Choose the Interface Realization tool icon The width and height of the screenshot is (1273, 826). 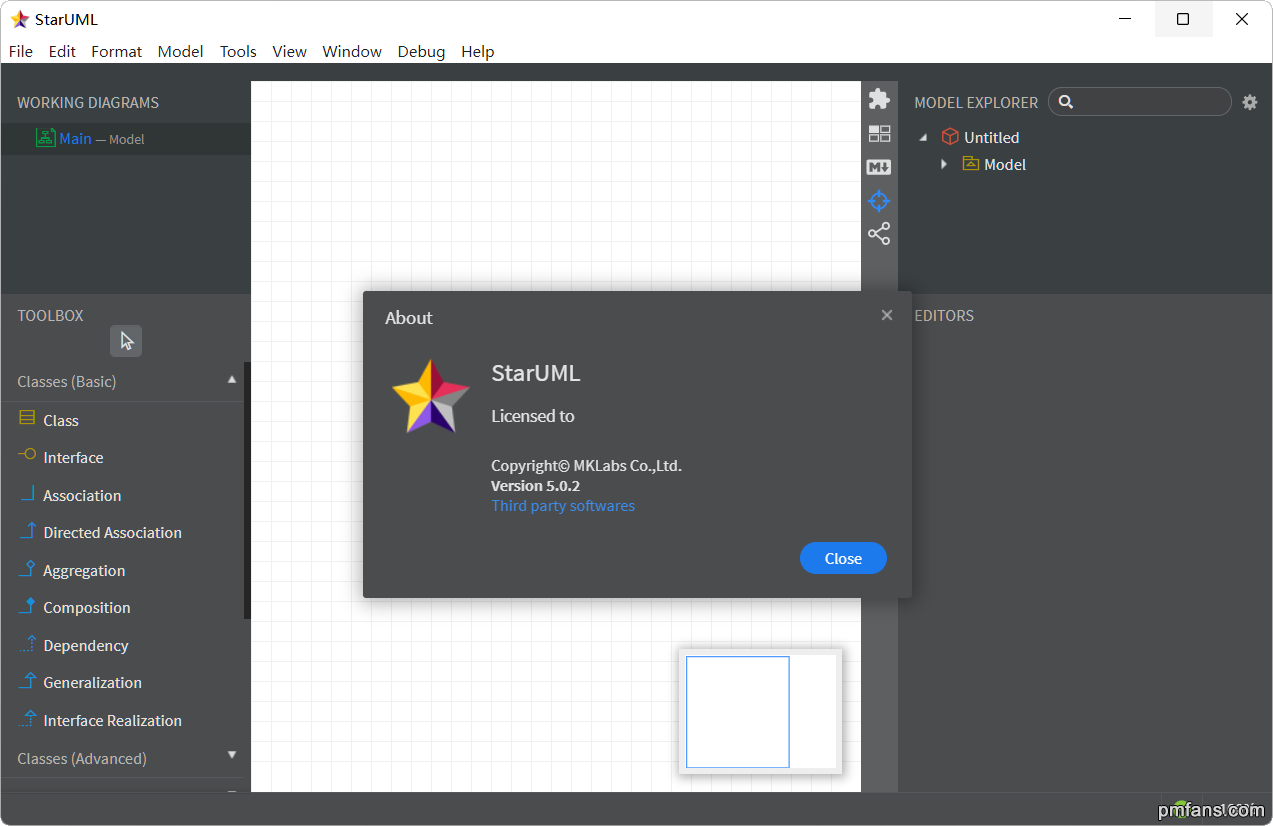tap(27, 719)
